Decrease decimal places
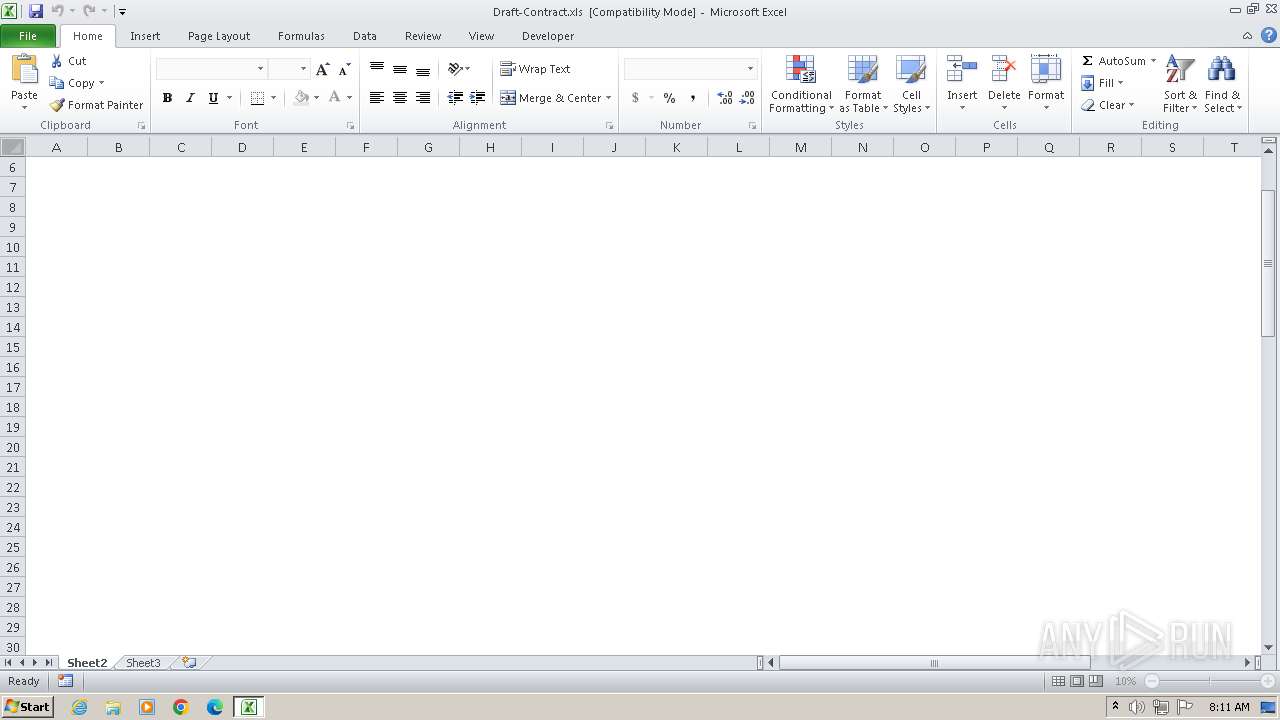The image size is (1280, 720). click(747, 98)
